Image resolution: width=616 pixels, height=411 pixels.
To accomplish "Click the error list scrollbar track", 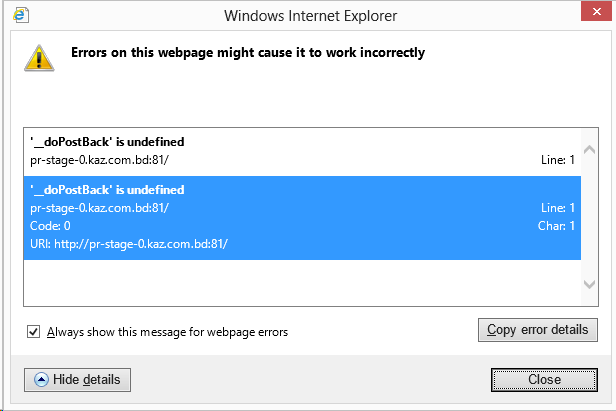I will pos(590,220).
